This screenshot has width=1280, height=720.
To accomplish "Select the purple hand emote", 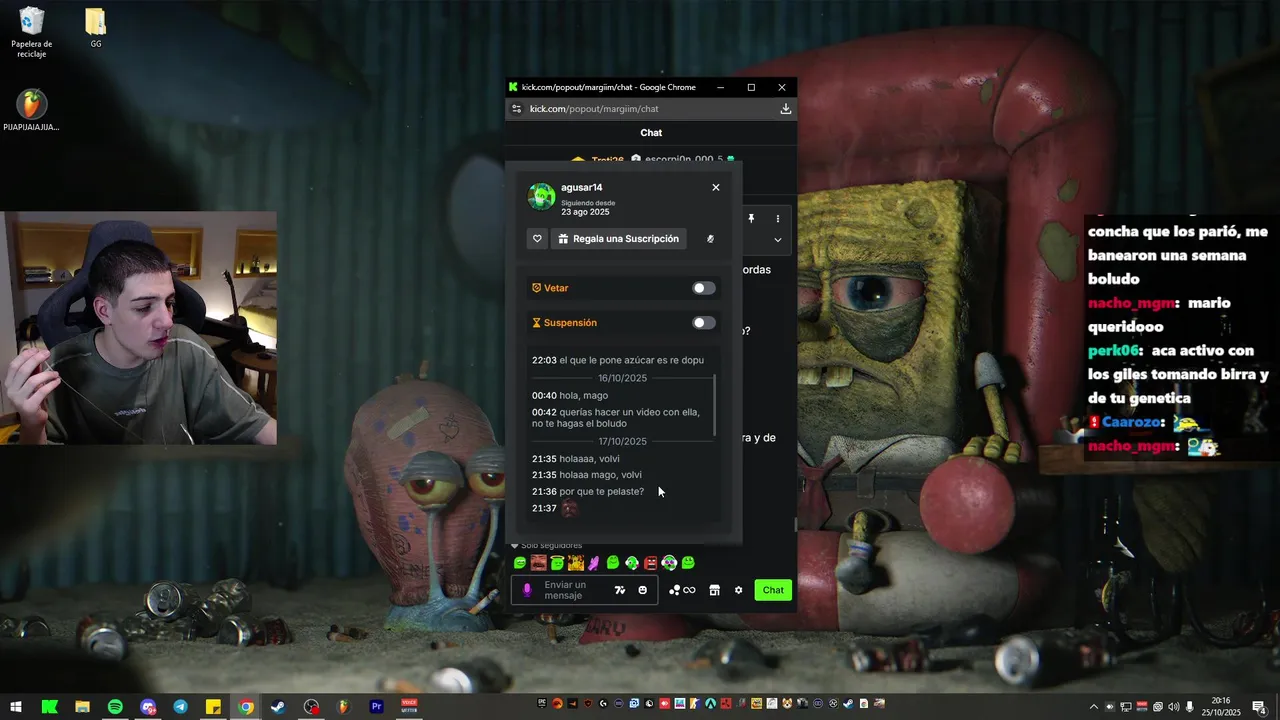I will (x=594, y=563).
